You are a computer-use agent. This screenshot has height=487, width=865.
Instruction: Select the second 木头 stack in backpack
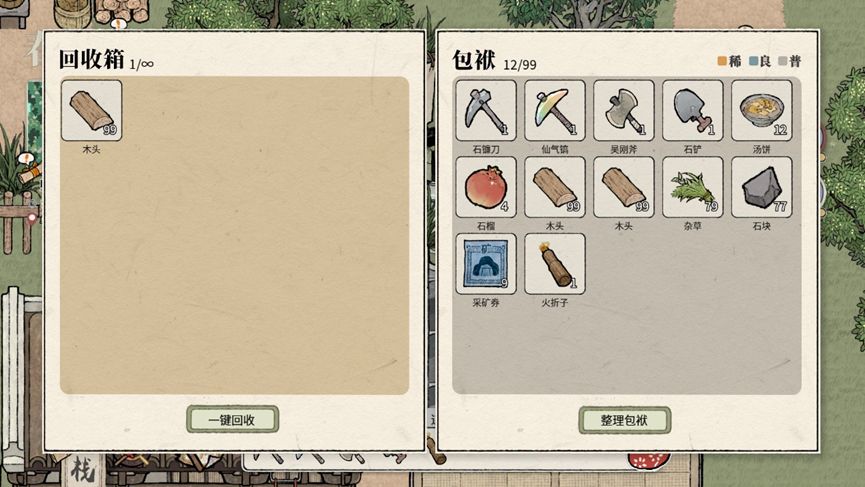(624, 187)
